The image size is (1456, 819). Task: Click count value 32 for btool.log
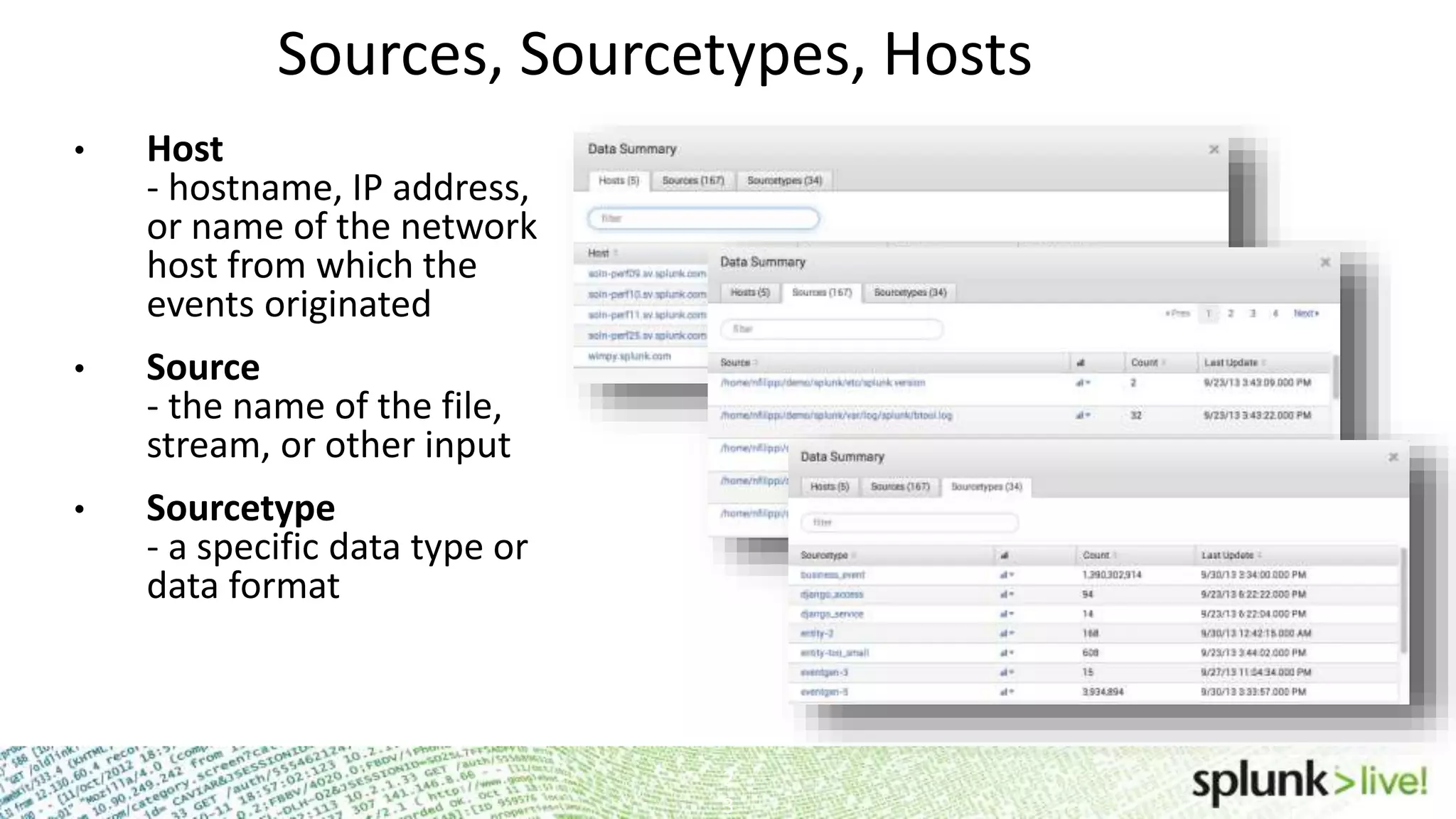click(x=1136, y=416)
